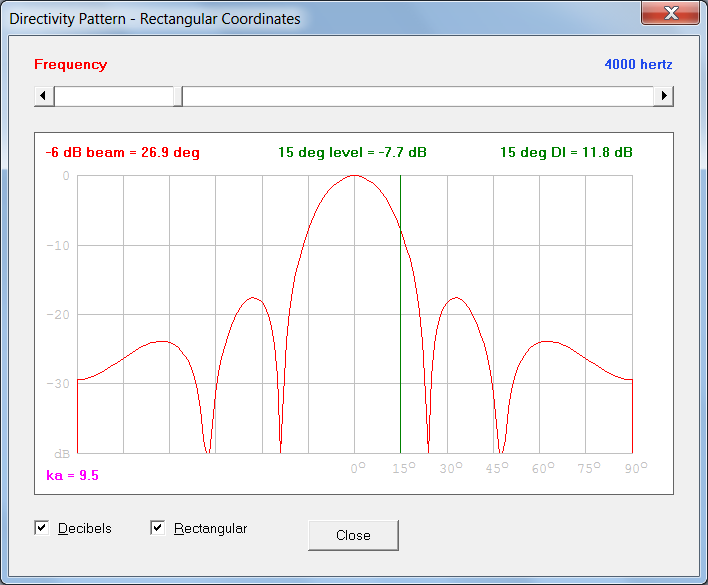Click the 90° axis label

click(x=636, y=468)
